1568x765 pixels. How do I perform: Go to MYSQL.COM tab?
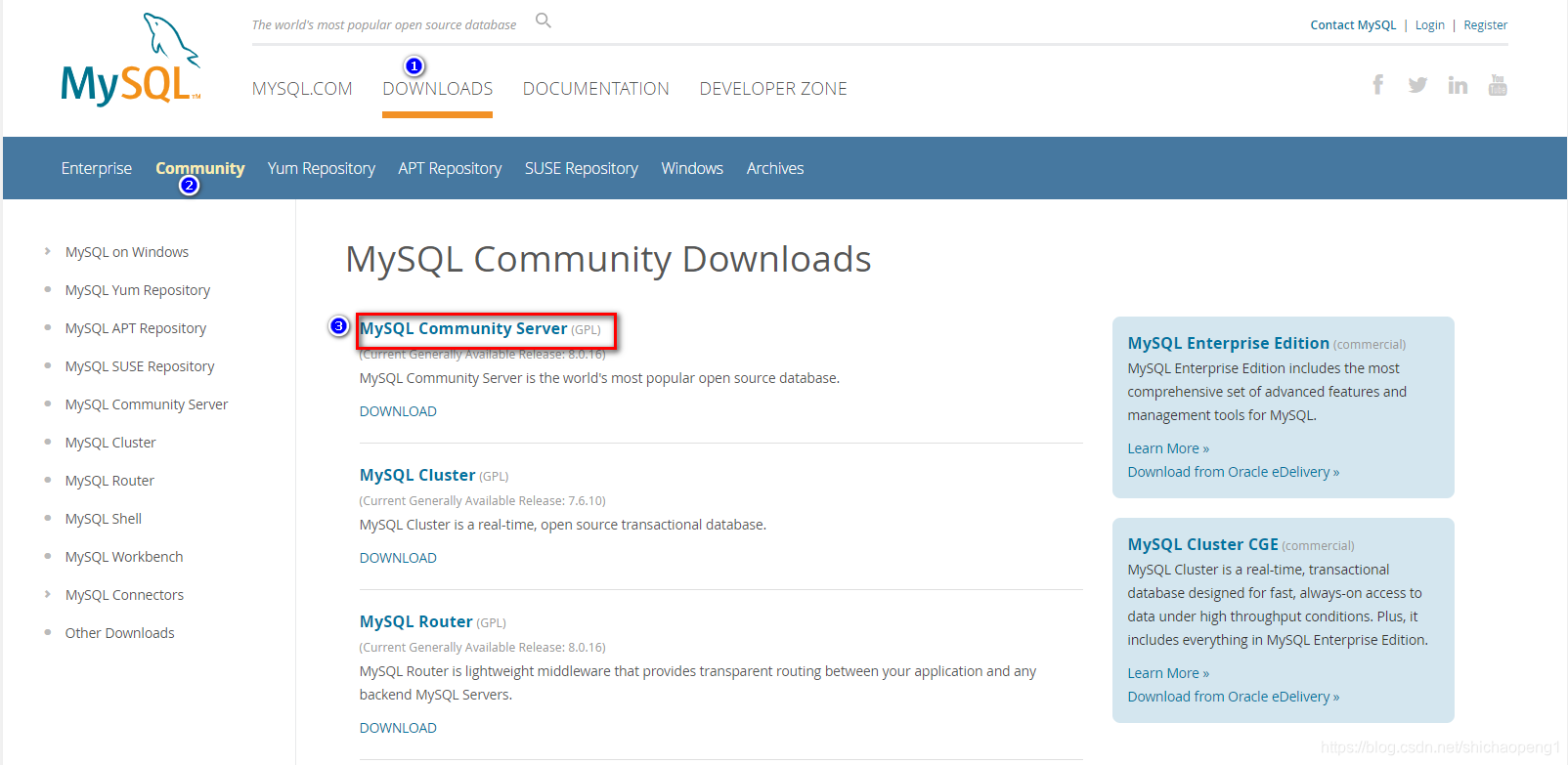click(x=302, y=89)
